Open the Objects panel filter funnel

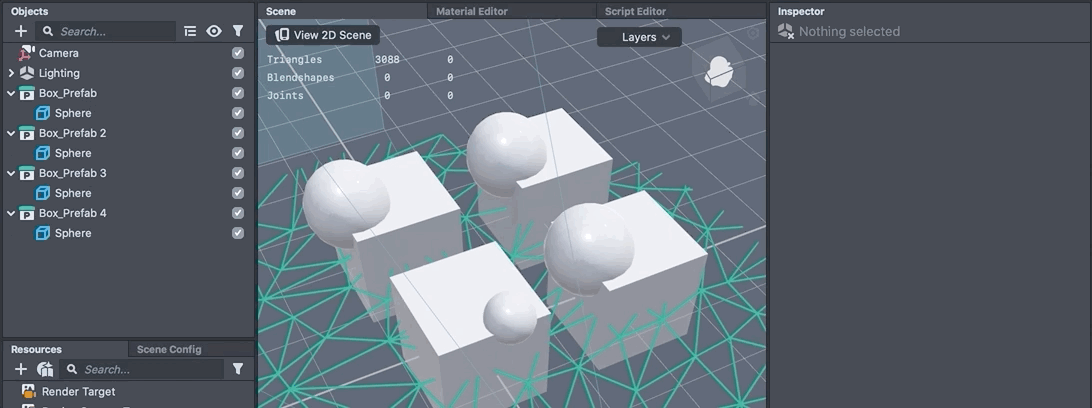coord(238,31)
